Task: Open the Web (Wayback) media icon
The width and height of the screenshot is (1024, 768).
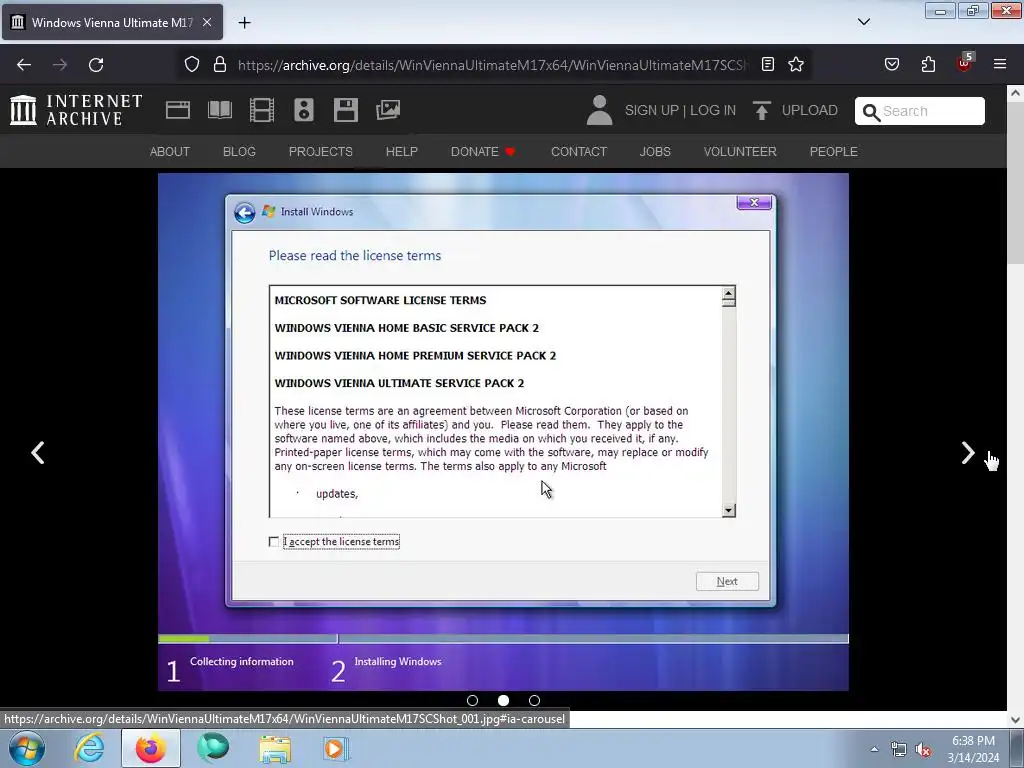Action: pos(178,110)
